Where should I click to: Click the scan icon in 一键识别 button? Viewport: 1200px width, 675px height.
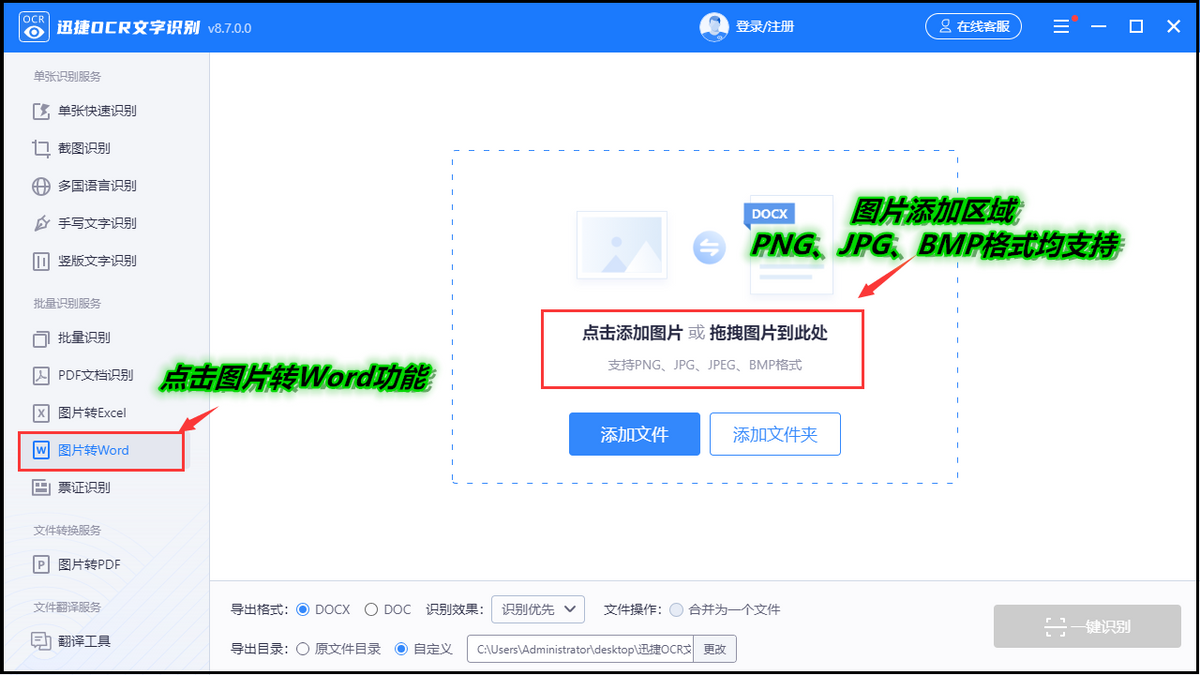1055,627
